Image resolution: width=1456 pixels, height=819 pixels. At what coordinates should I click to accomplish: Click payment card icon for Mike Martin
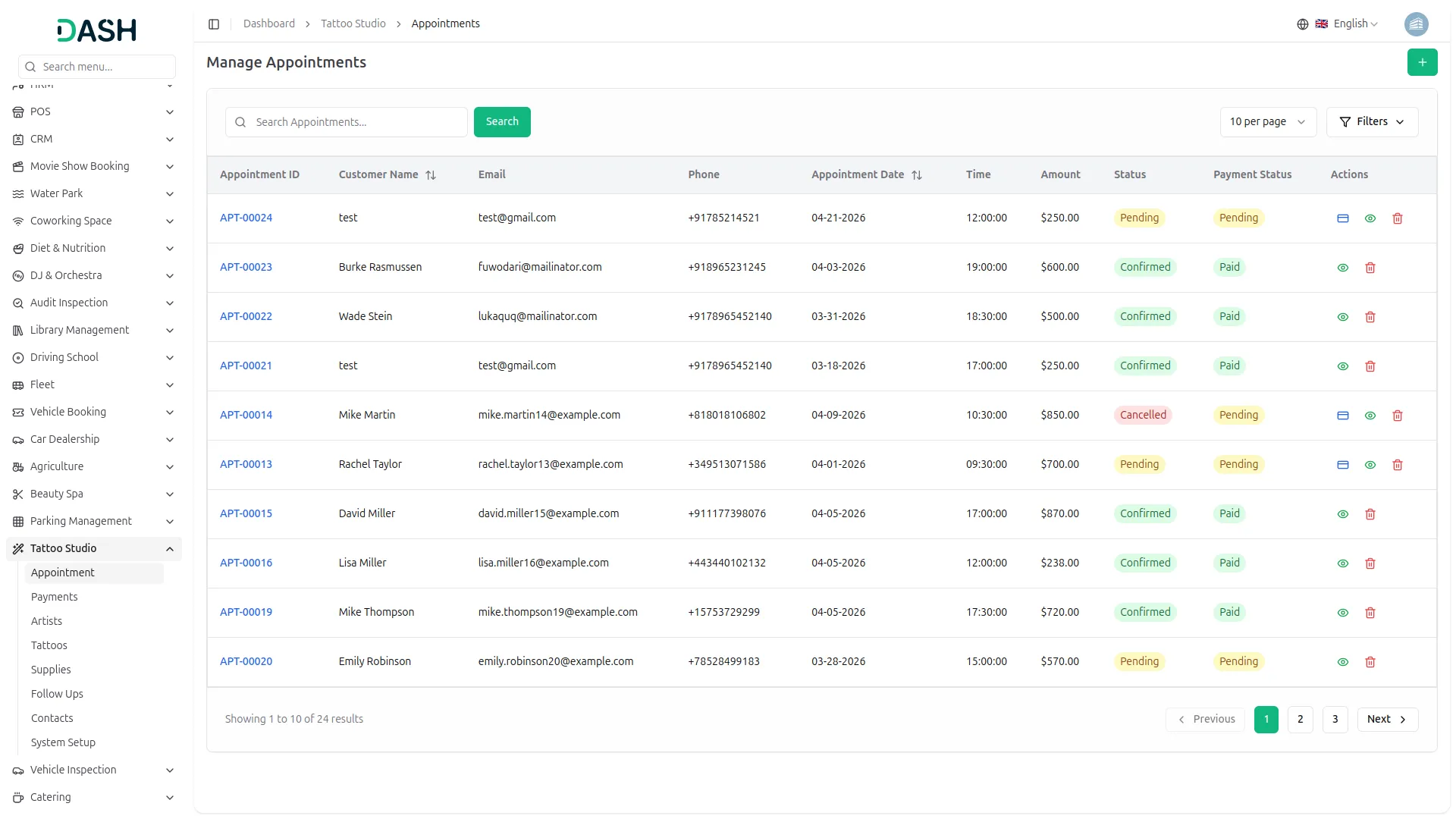tap(1342, 416)
